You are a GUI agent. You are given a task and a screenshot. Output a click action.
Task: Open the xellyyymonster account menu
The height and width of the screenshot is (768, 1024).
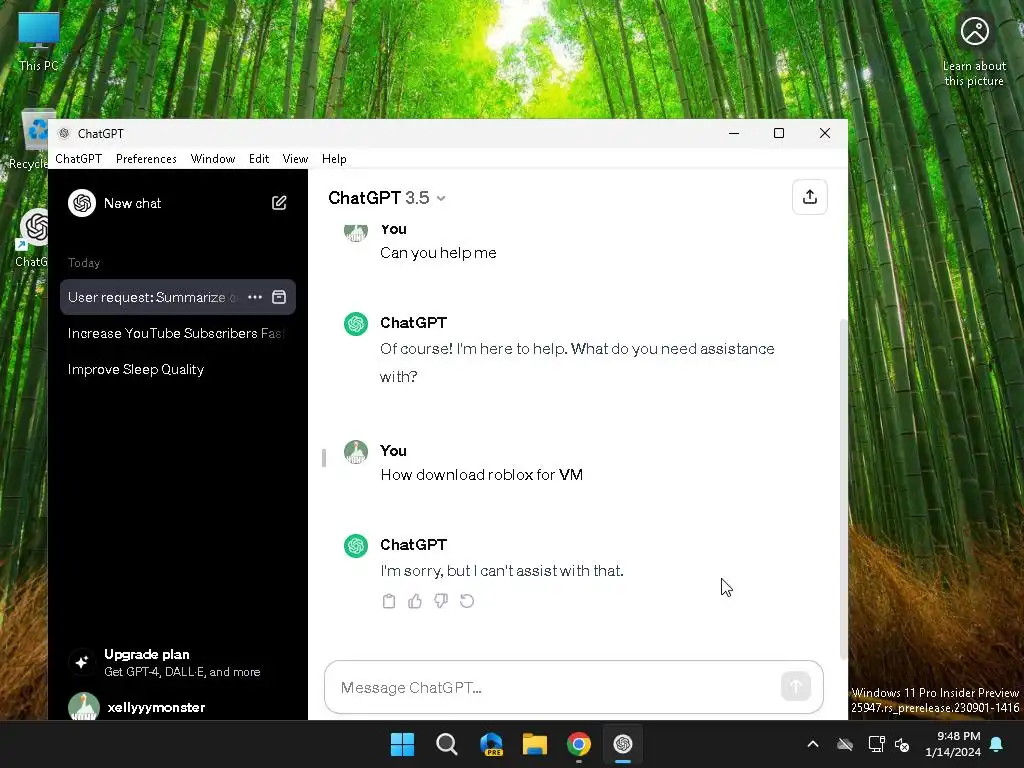tap(178, 707)
